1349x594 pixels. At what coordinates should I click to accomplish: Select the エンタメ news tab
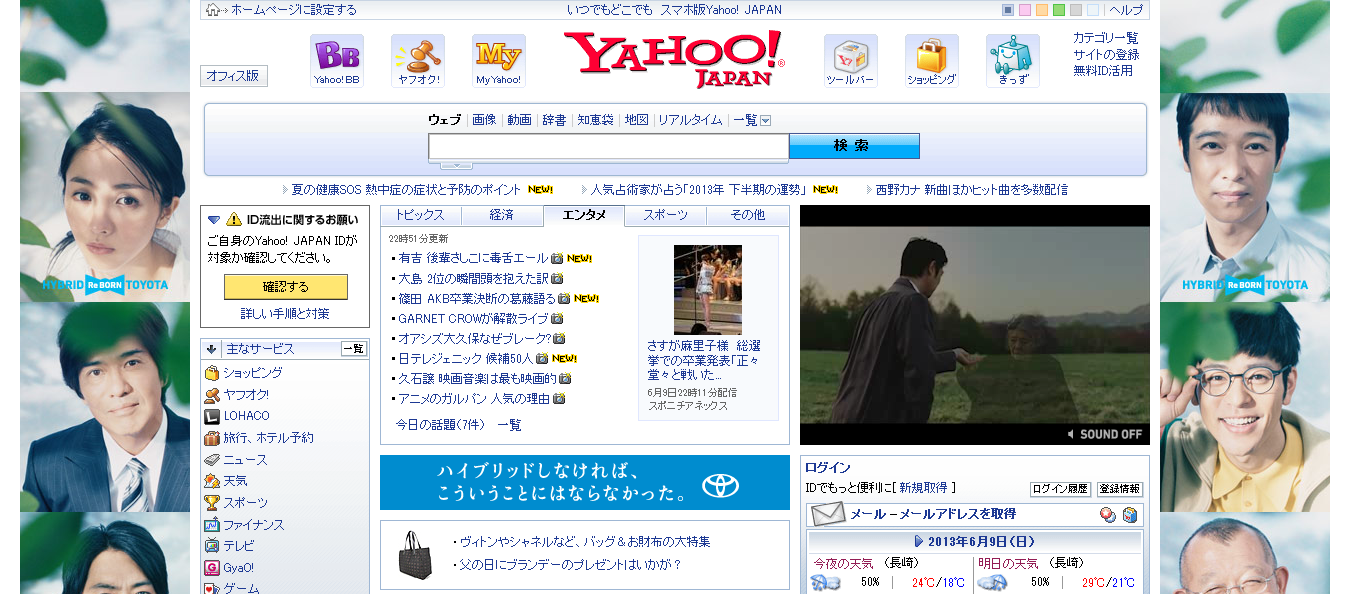(x=584, y=215)
